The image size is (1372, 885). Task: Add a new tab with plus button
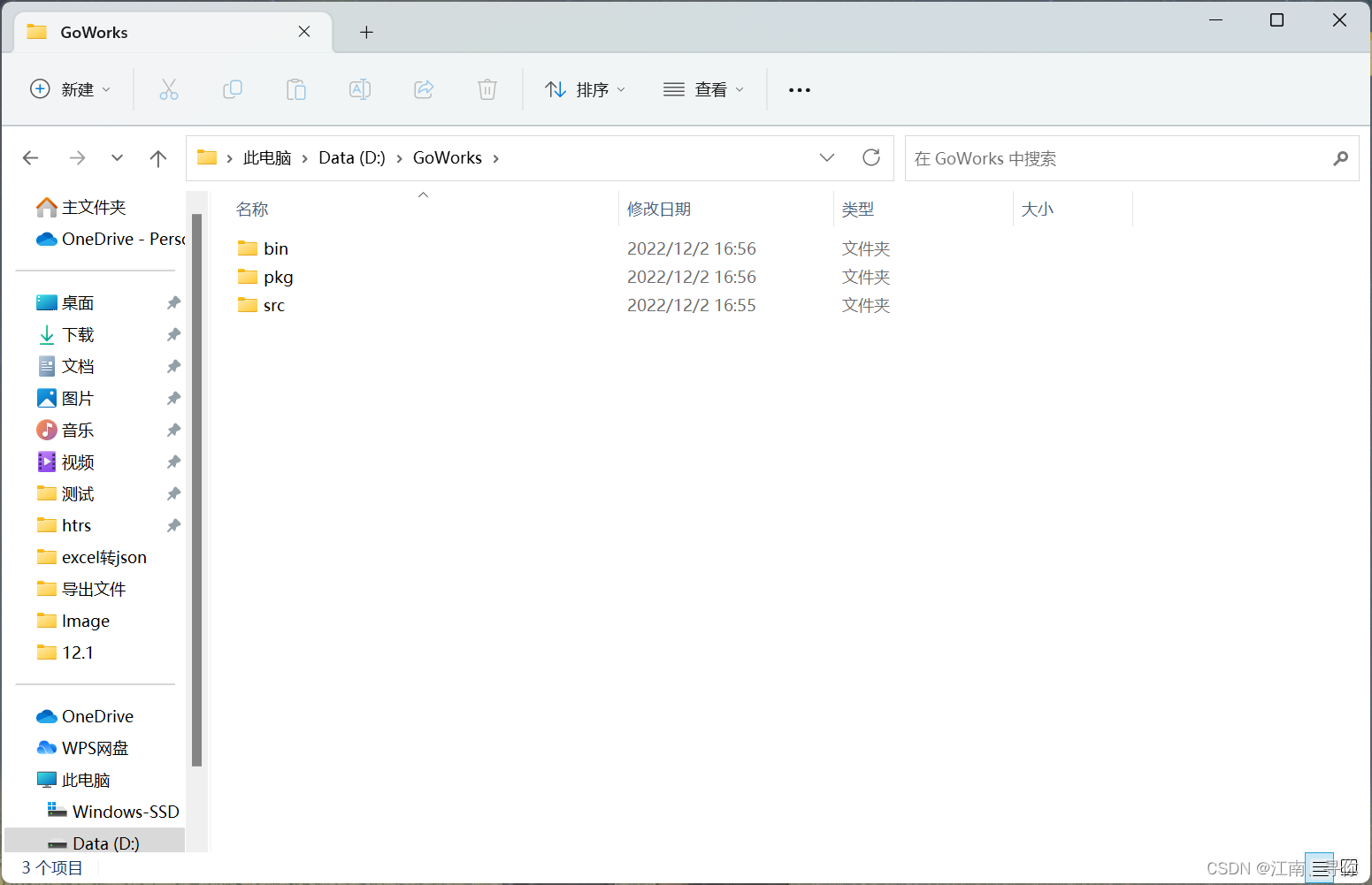(366, 33)
